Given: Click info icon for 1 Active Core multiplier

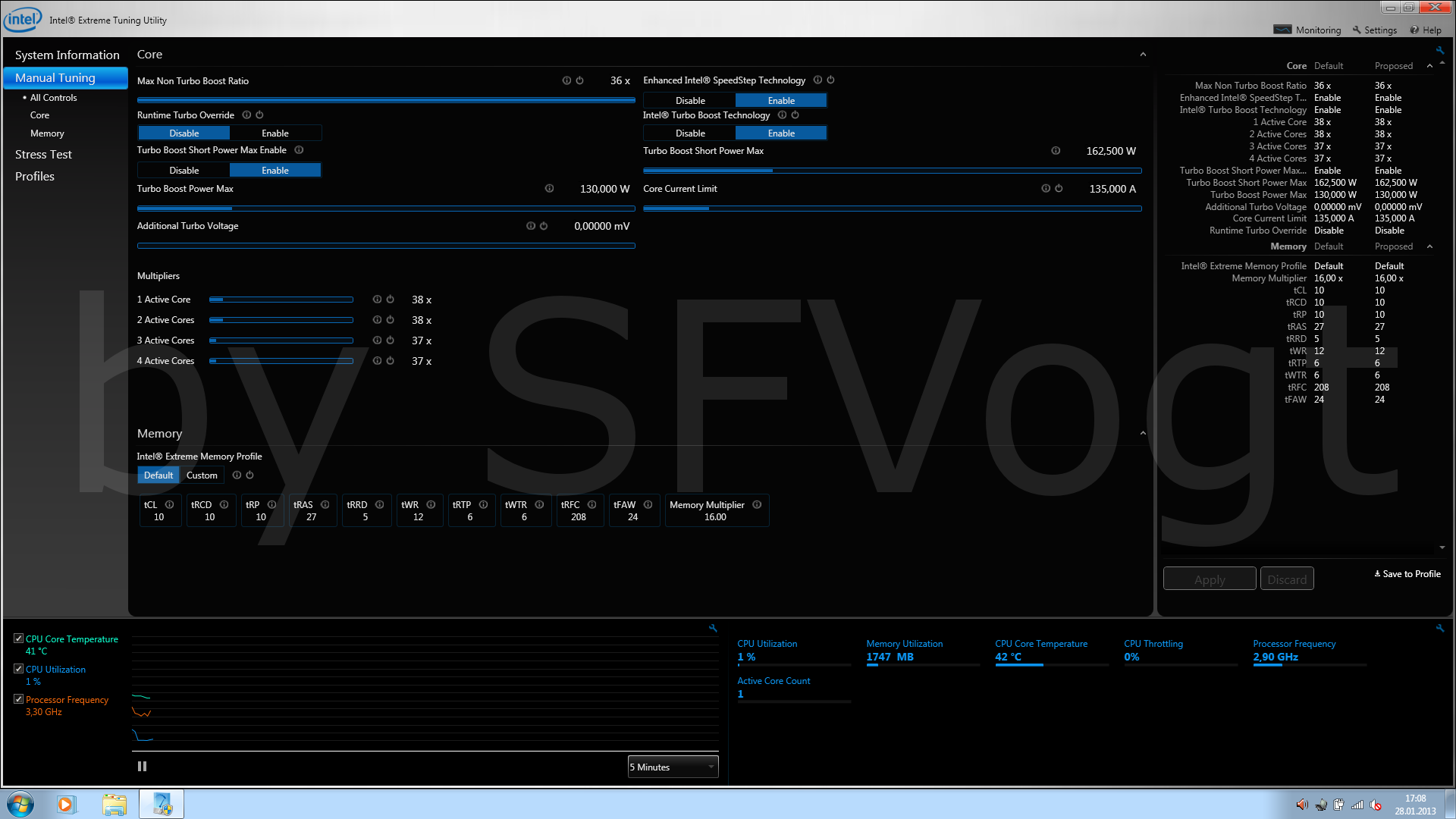Looking at the screenshot, I should (x=377, y=300).
